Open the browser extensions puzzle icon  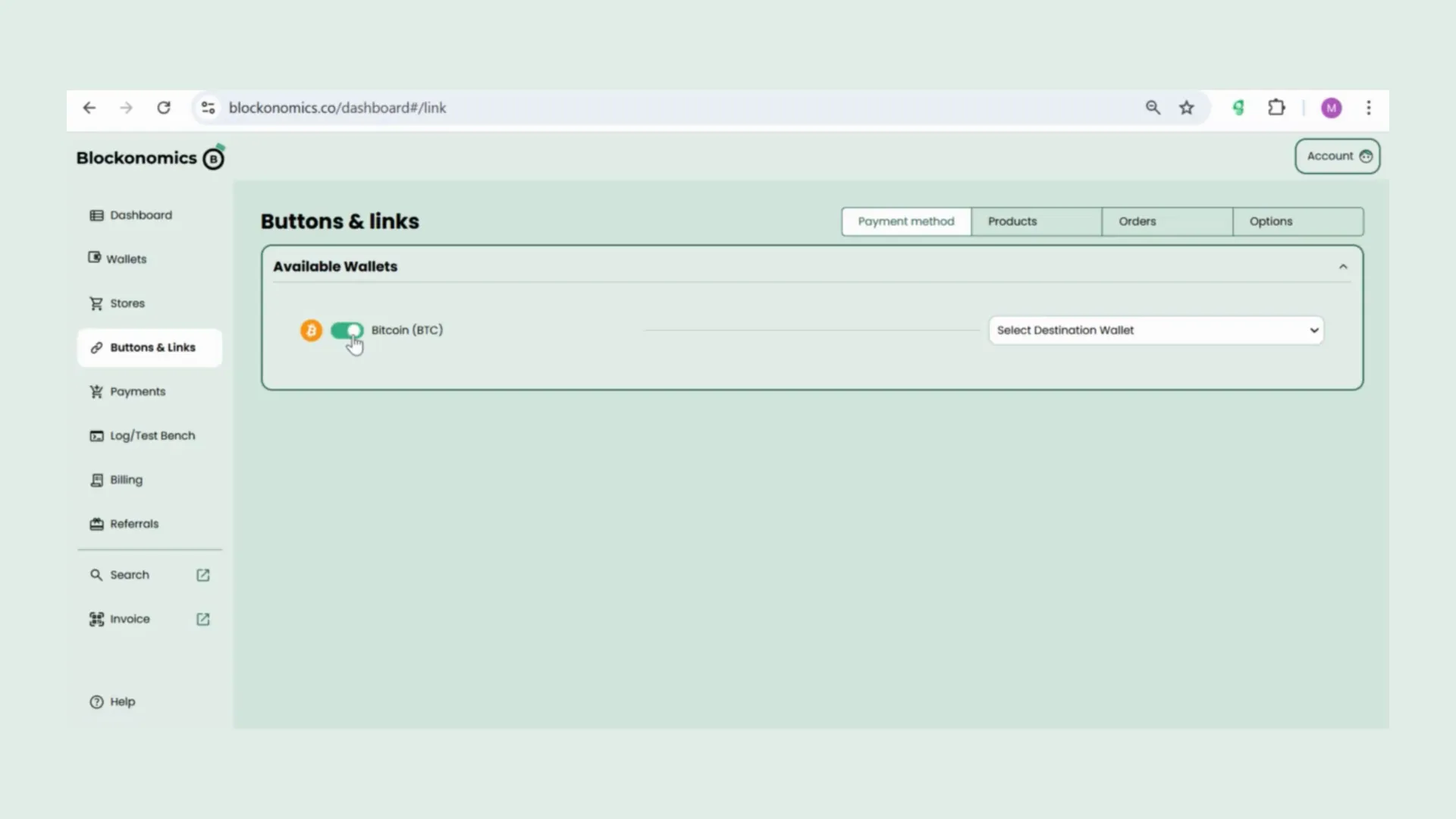1276,108
